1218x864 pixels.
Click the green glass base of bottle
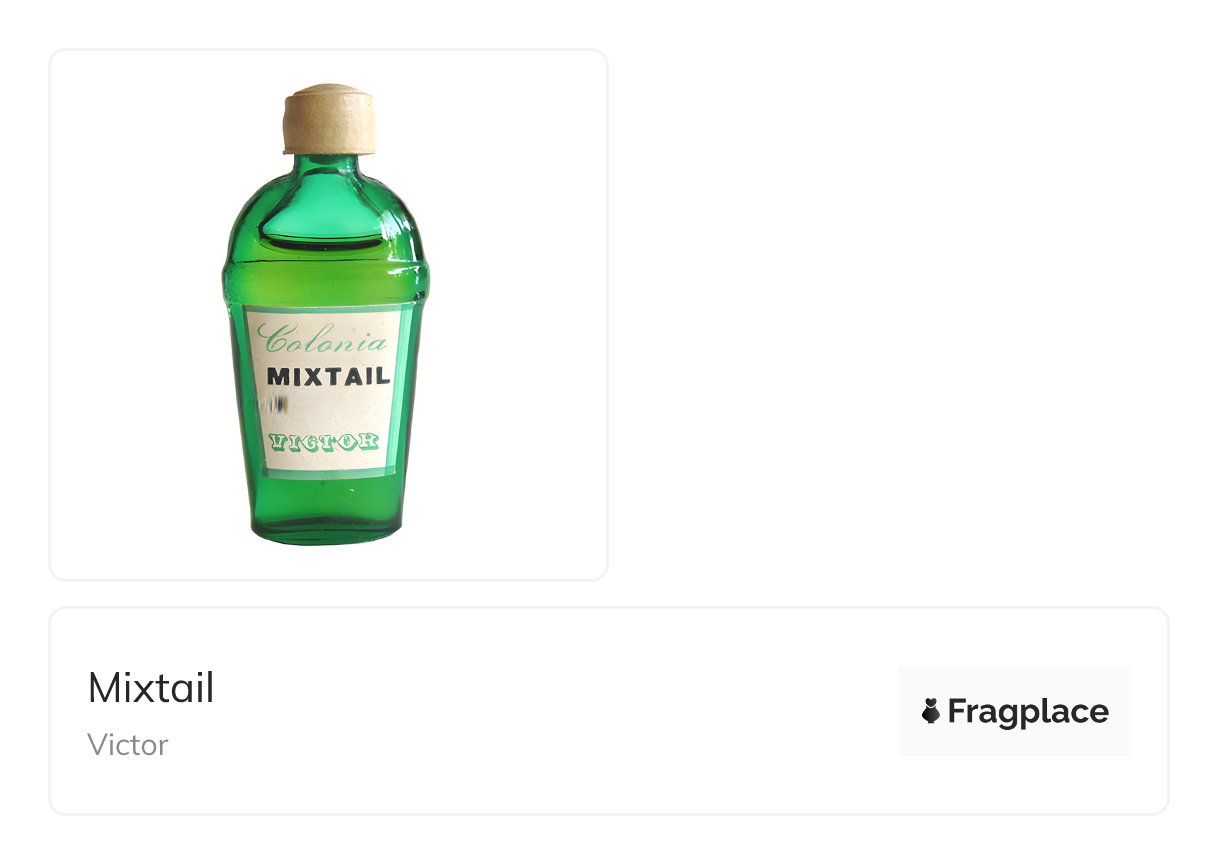point(325,512)
